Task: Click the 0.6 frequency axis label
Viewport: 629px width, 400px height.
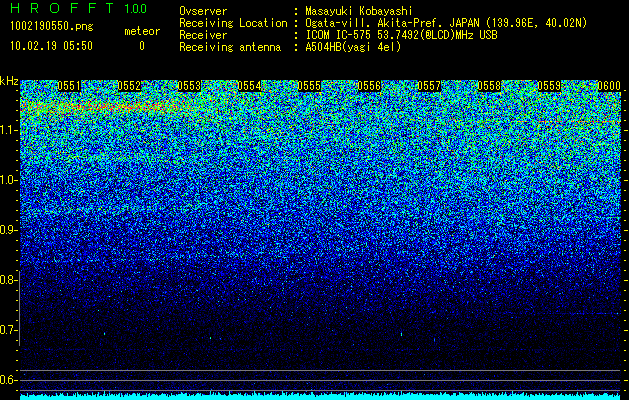Action: (8, 380)
